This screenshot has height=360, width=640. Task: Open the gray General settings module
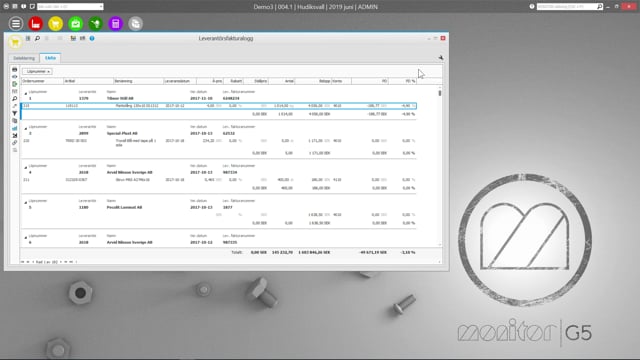point(136,24)
